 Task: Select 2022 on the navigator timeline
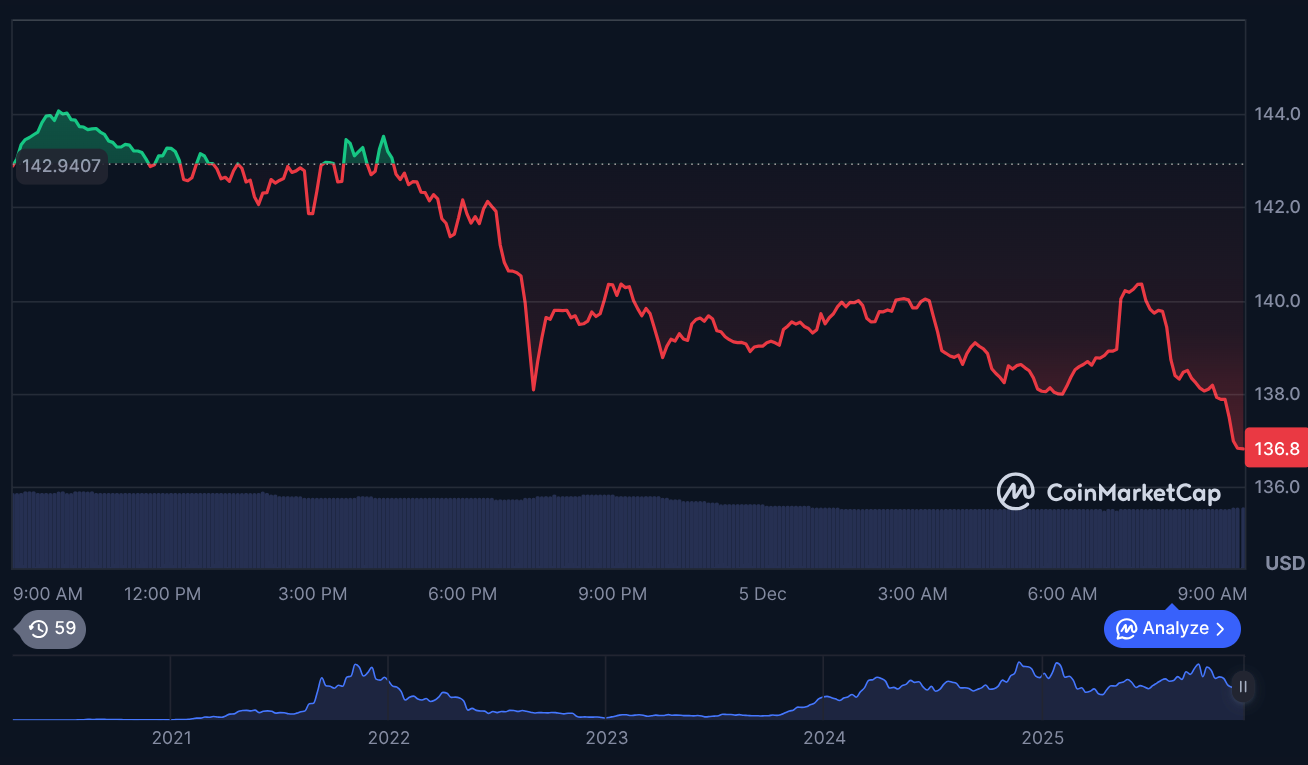point(388,738)
